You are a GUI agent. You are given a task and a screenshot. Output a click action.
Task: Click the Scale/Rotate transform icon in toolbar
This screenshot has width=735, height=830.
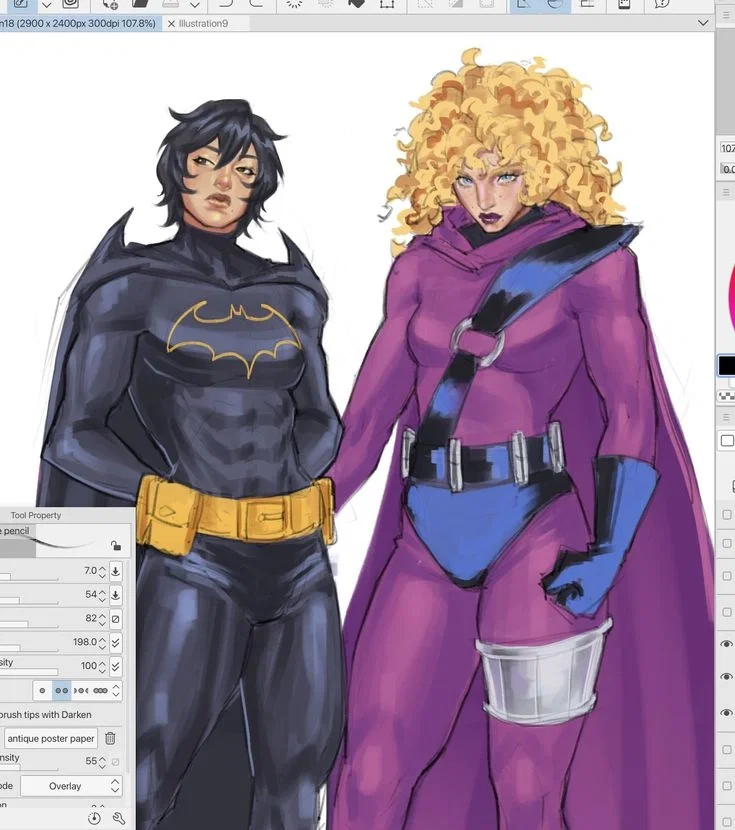tap(387, 4)
